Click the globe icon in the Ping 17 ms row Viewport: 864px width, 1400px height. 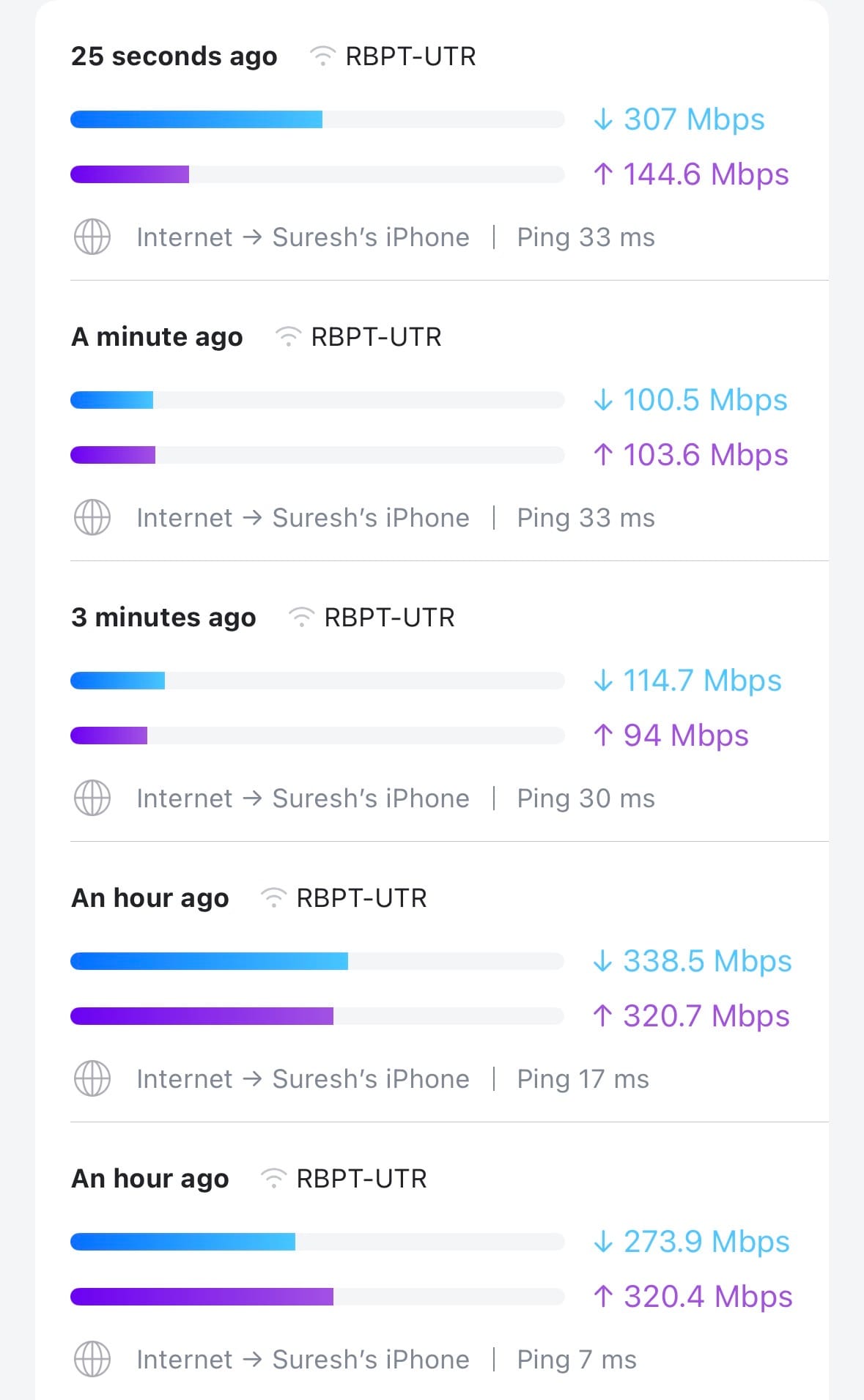pos(92,1078)
